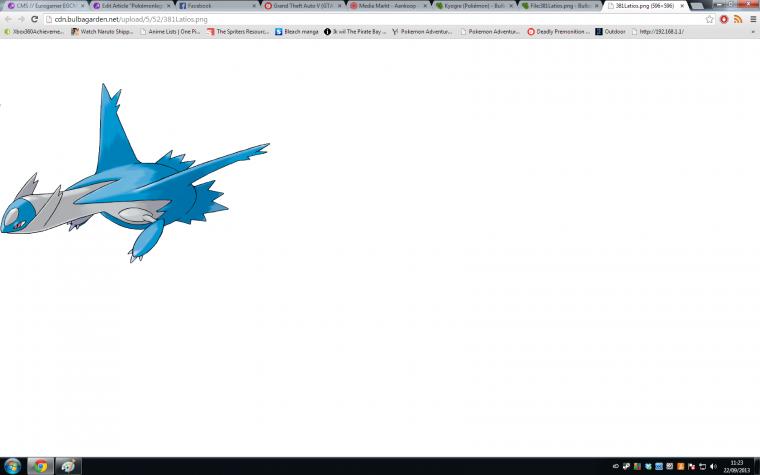Viewport: 760px width, 475px height.
Task: Switch to the Media Markt tab
Action: click(387, 6)
